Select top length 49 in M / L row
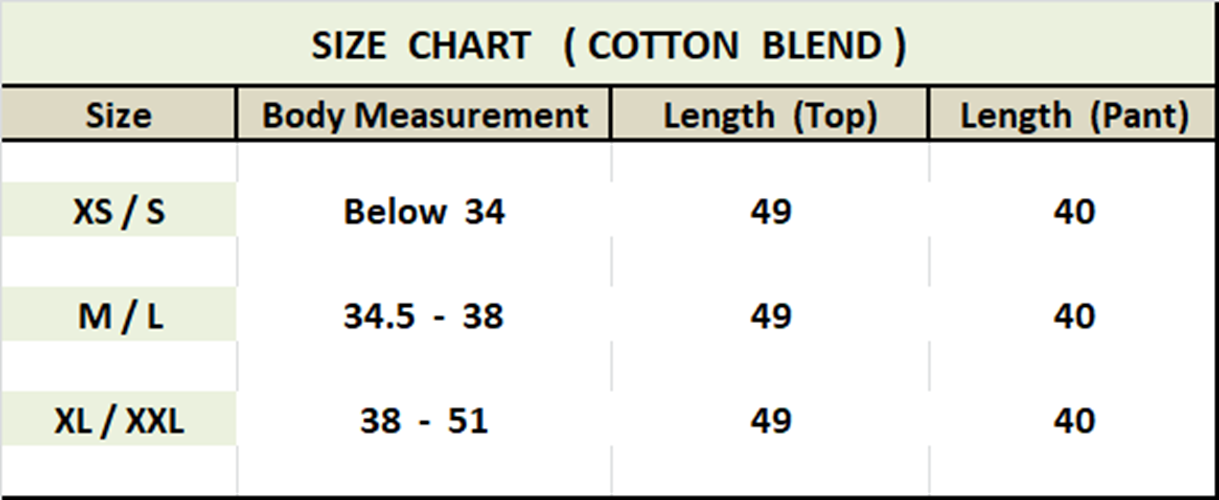 [770, 315]
